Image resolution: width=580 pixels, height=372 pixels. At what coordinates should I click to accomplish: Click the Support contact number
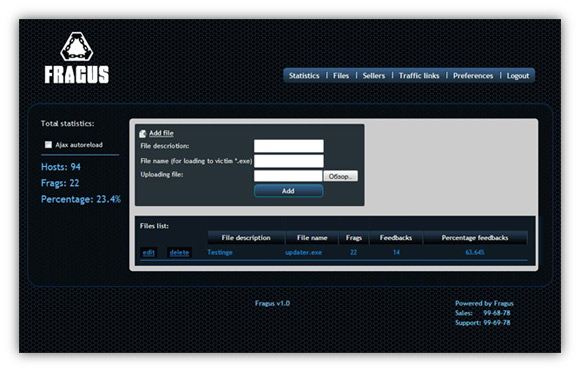[x=496, y=322]
